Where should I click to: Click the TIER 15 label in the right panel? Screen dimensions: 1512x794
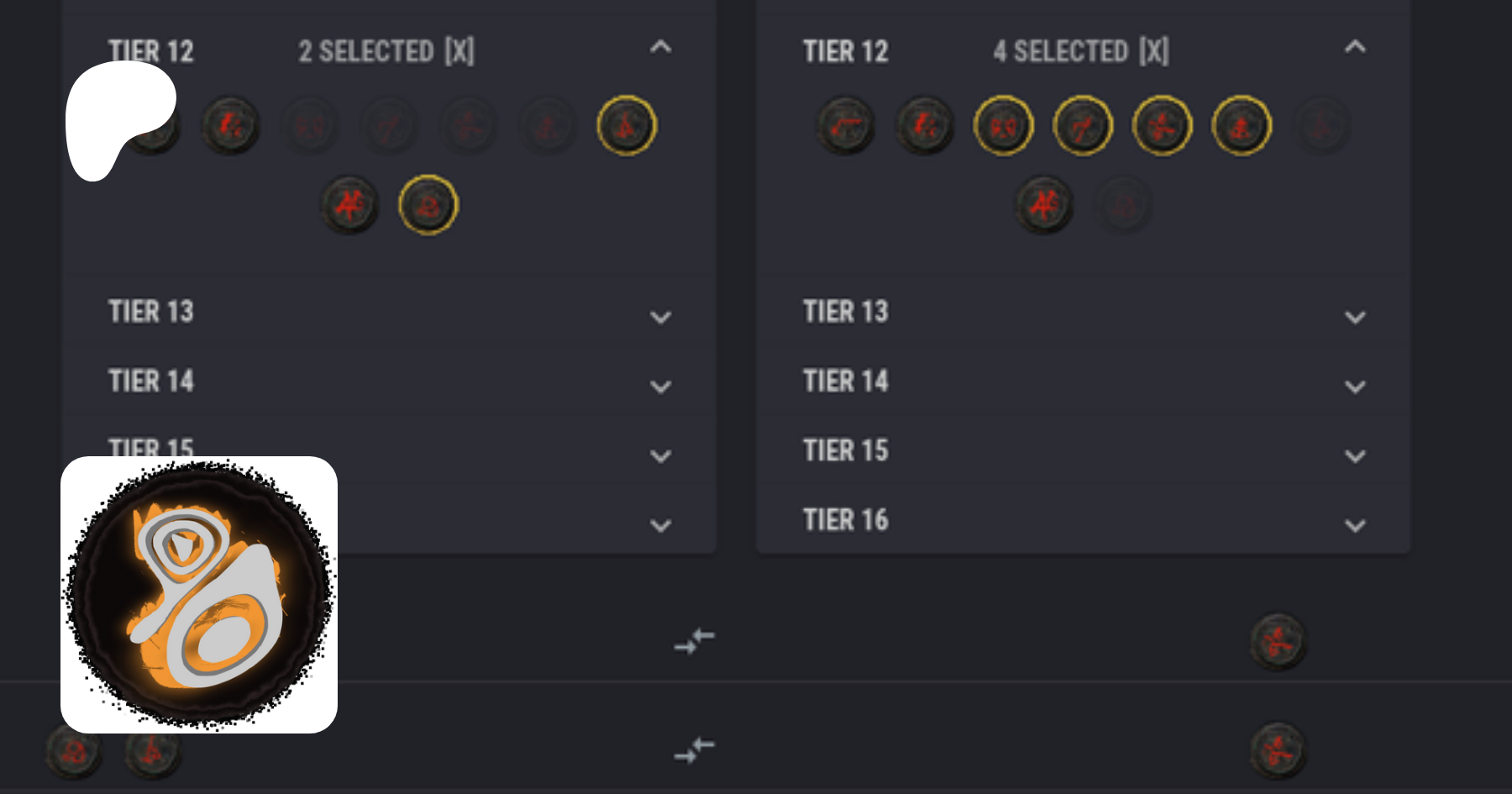point(845,451)
